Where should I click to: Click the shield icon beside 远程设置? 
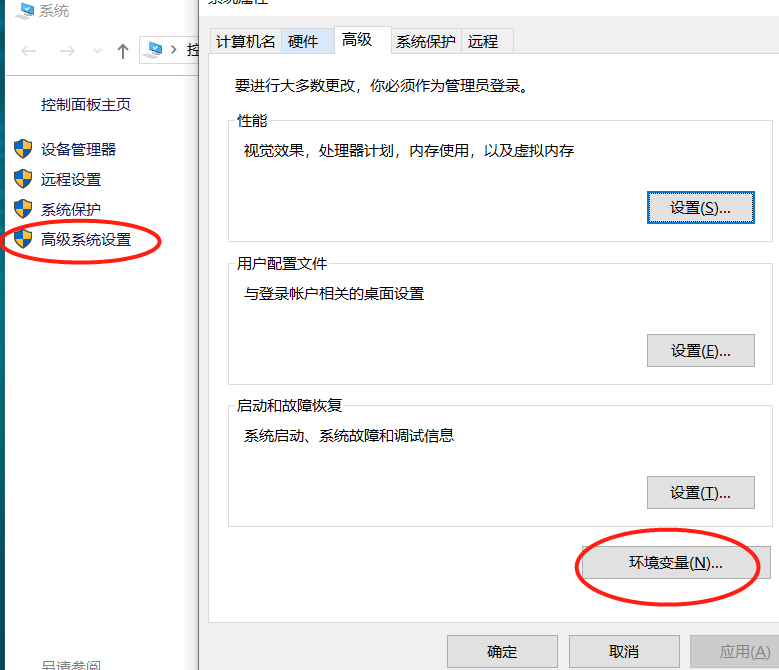coord(23,179)
